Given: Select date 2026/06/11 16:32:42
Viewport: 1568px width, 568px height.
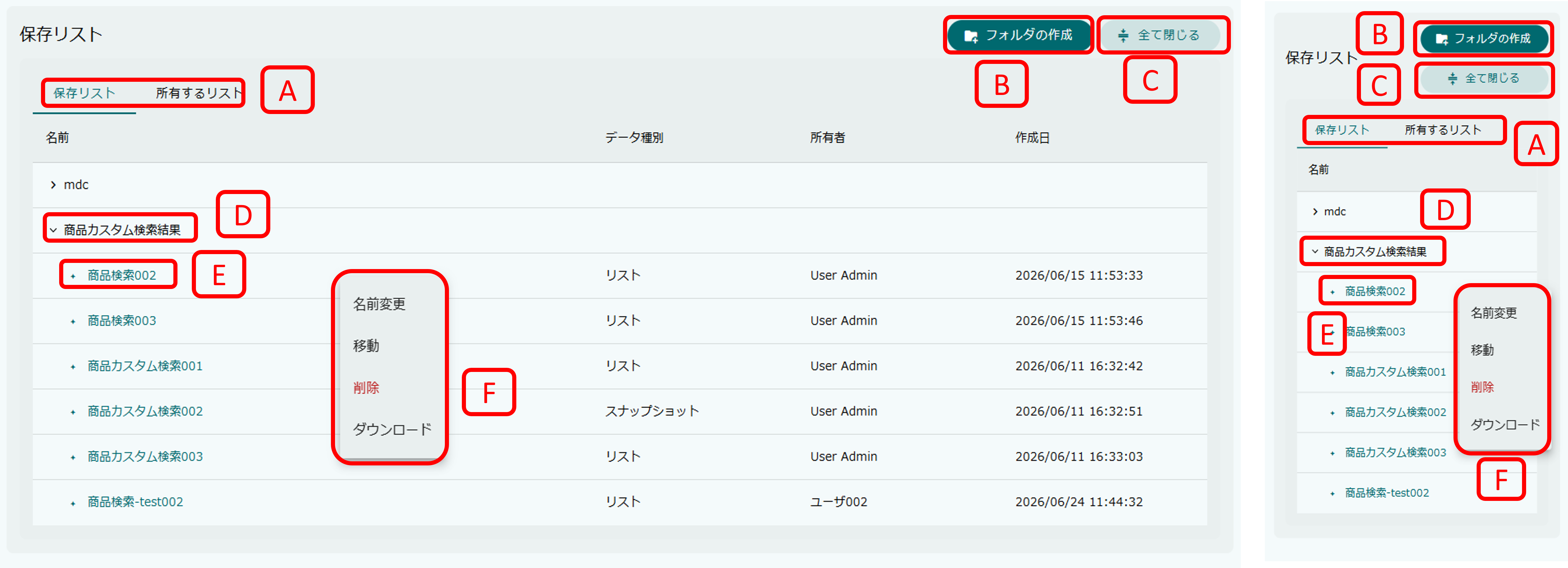Looking at the screenshot, I should [1079, 366].
